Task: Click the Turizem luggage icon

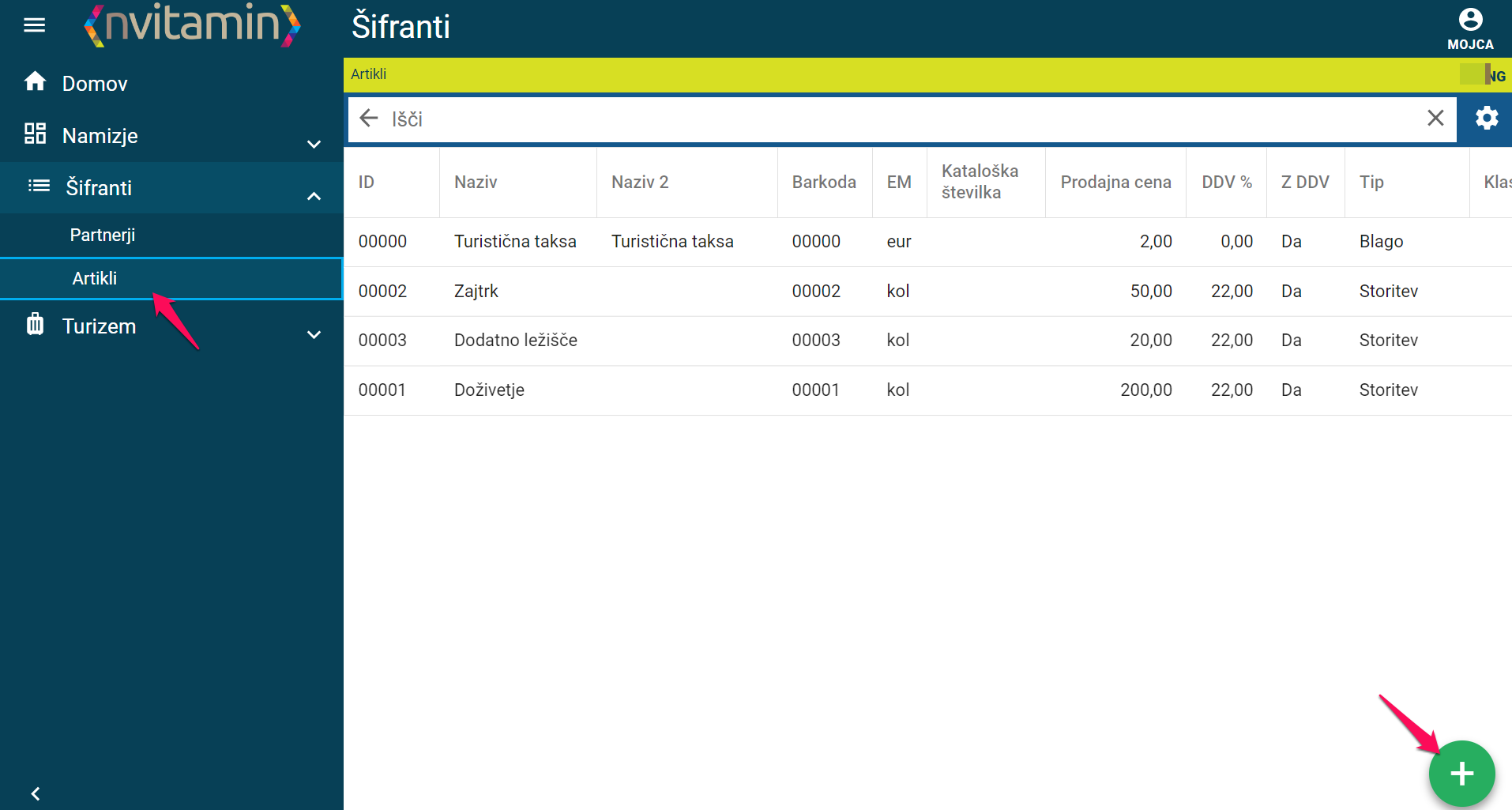Action: point(35,324)
